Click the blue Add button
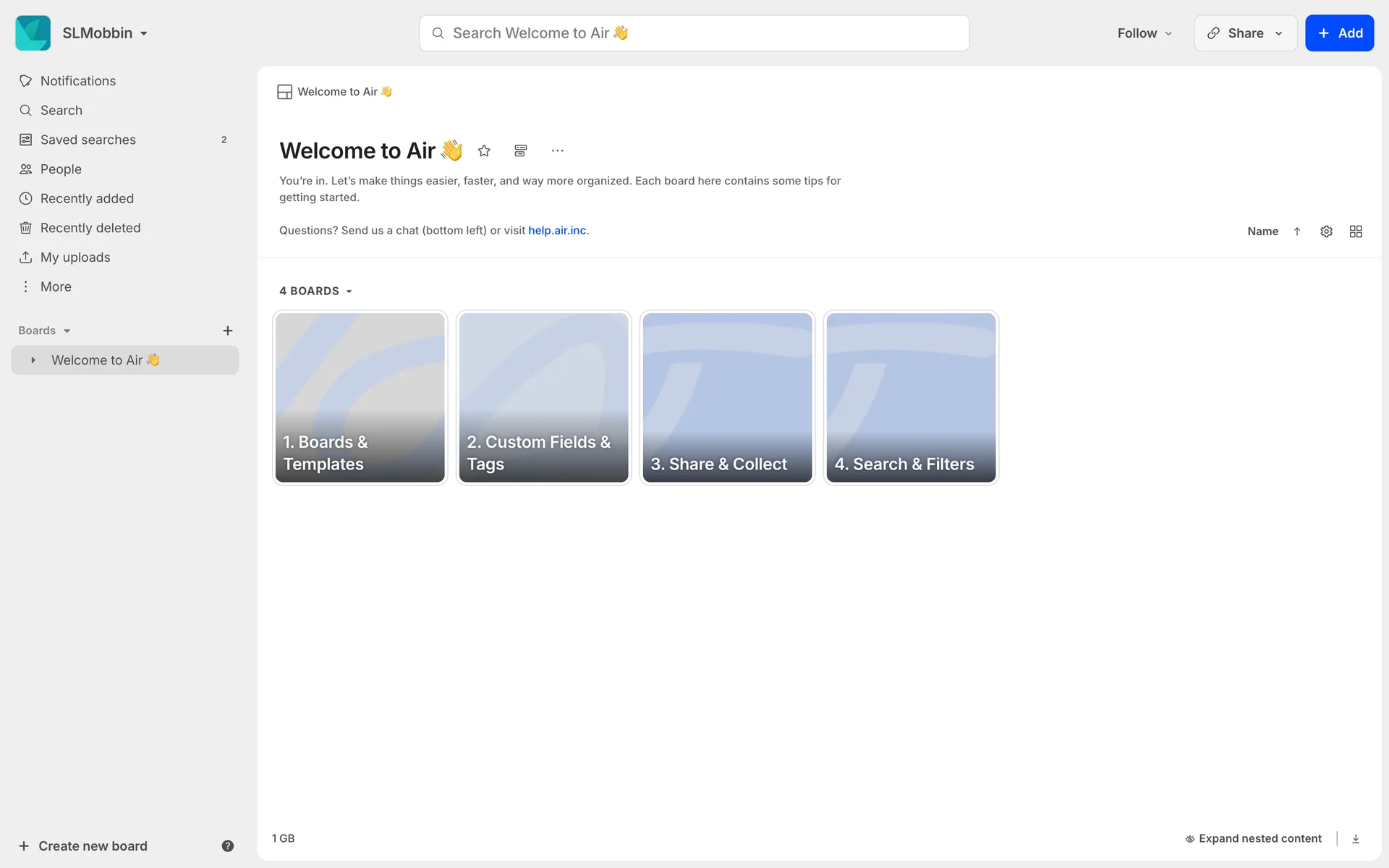This screenshot has height=868, width=1389. (x=1339, y=33)
